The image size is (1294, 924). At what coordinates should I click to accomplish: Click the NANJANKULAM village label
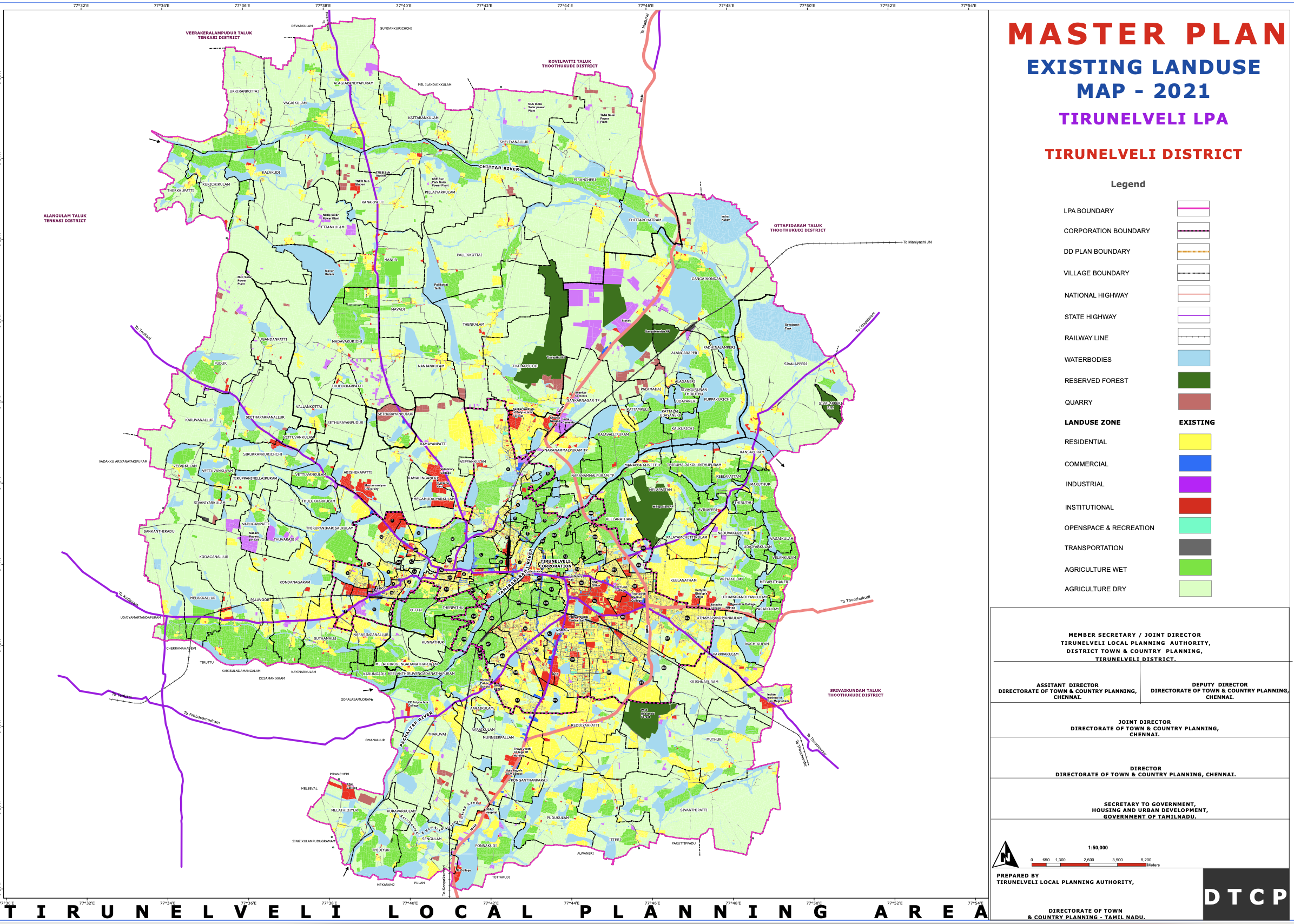431,366
